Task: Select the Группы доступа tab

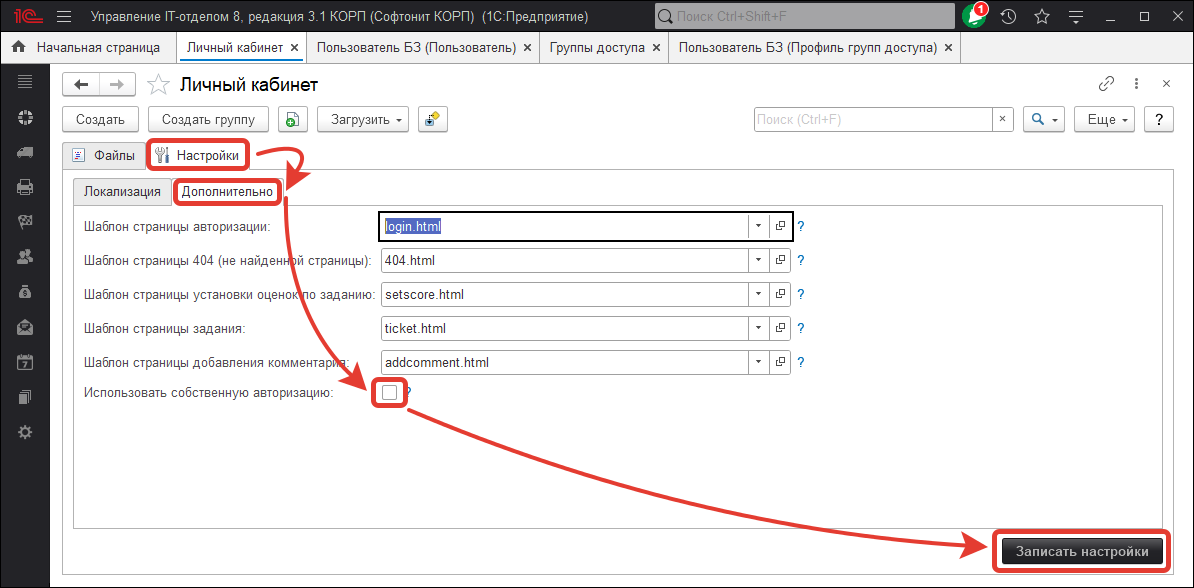Action: click(597, 48)
